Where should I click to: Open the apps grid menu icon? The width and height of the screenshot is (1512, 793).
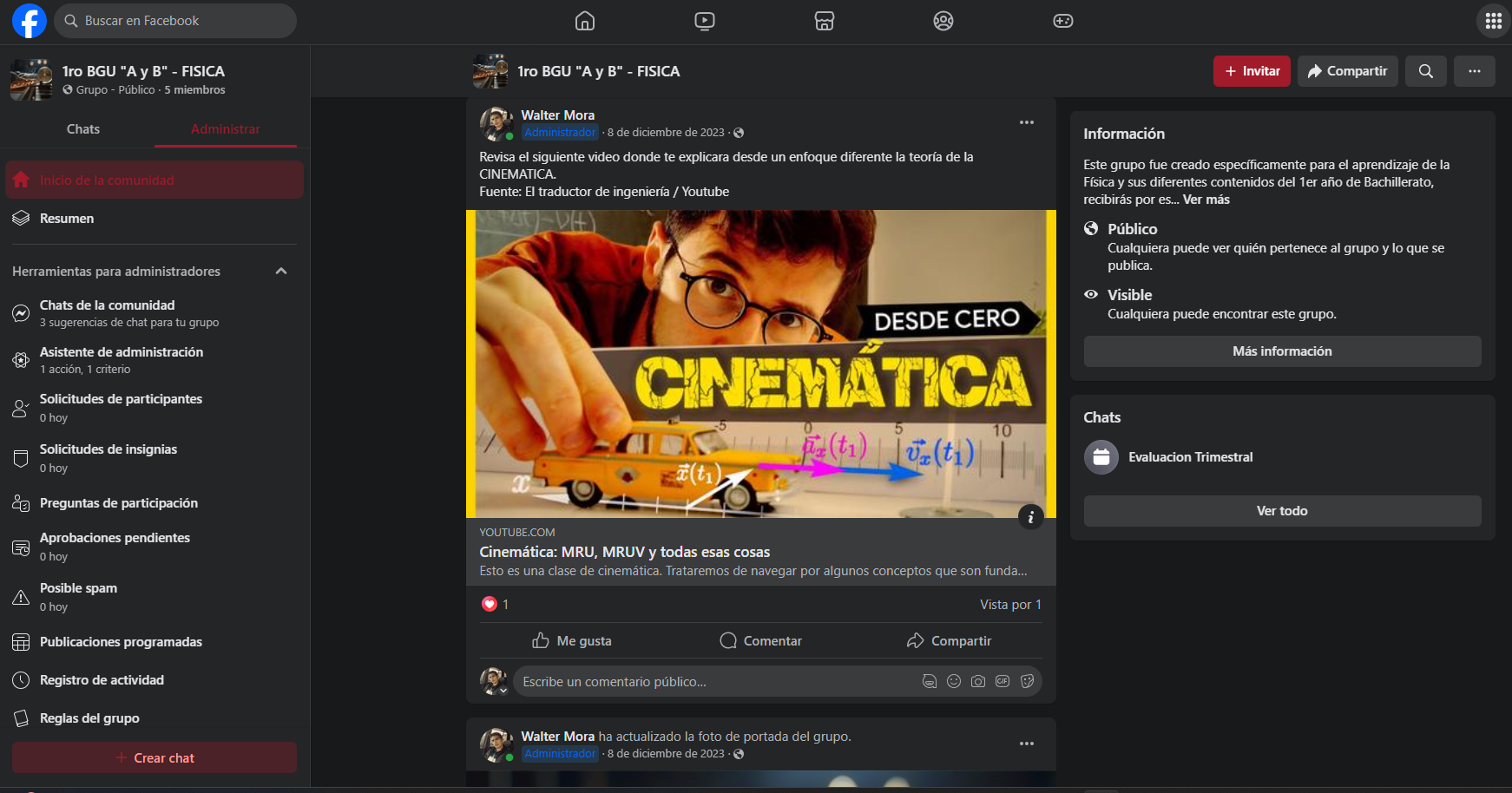click(1493, 21)
